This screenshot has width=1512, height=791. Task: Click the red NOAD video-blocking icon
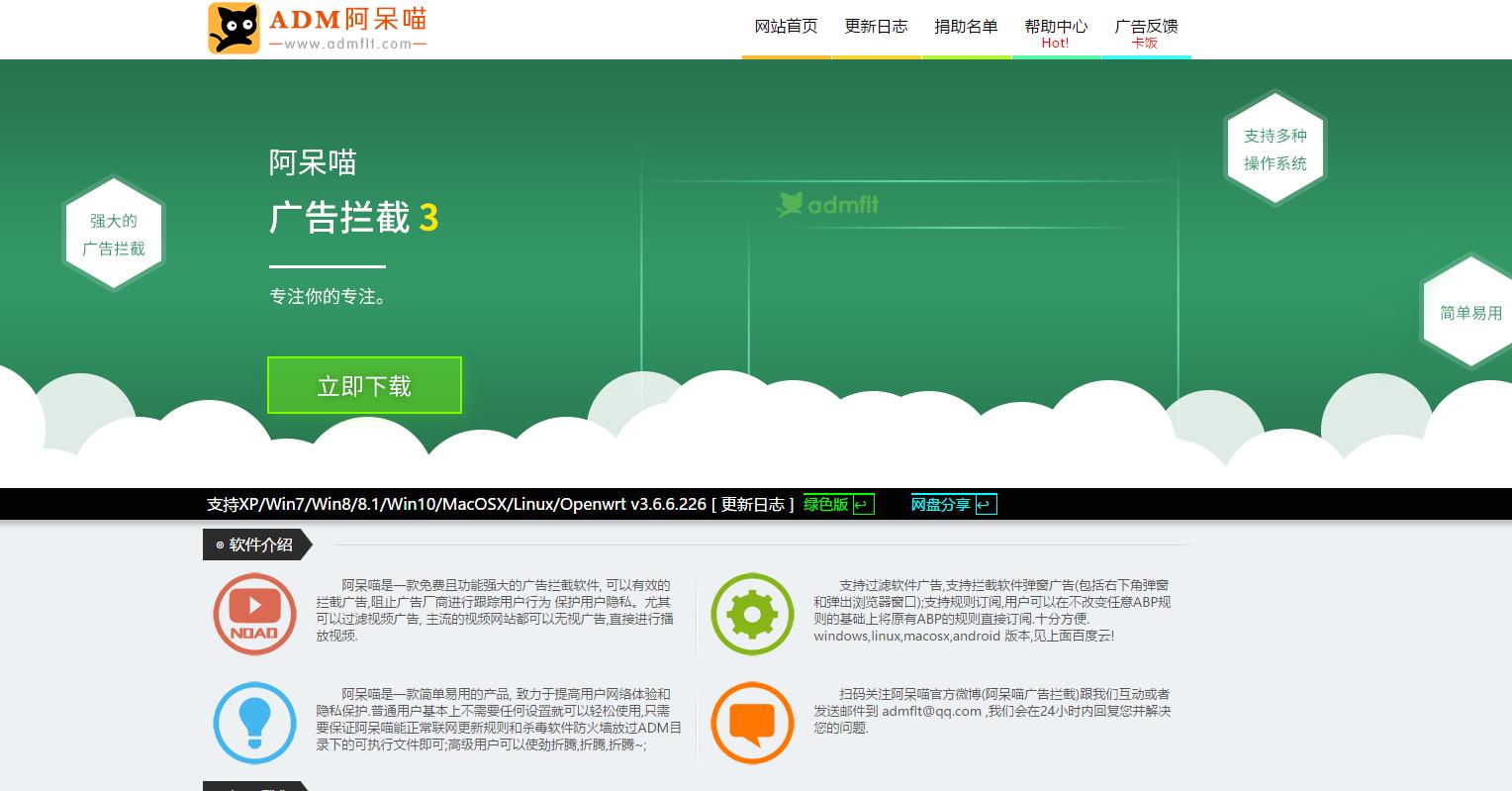click(254, 614)
